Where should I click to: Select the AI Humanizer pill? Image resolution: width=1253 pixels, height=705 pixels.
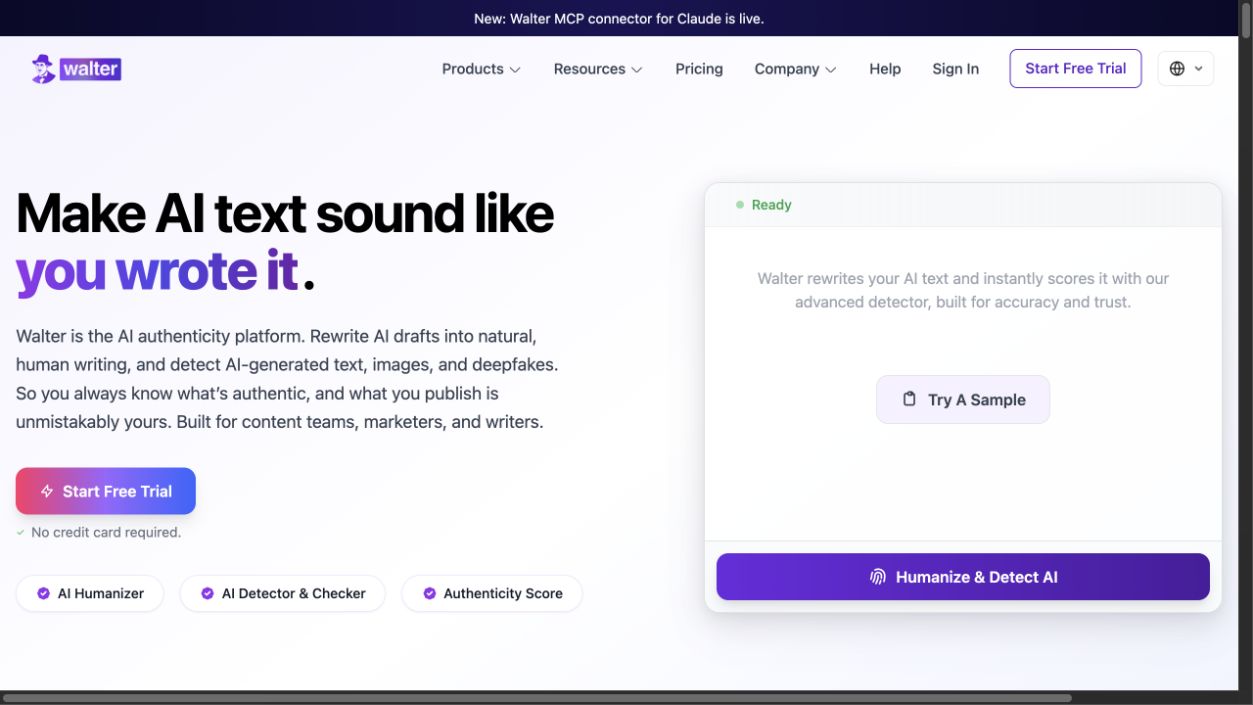tap(90, 593)
